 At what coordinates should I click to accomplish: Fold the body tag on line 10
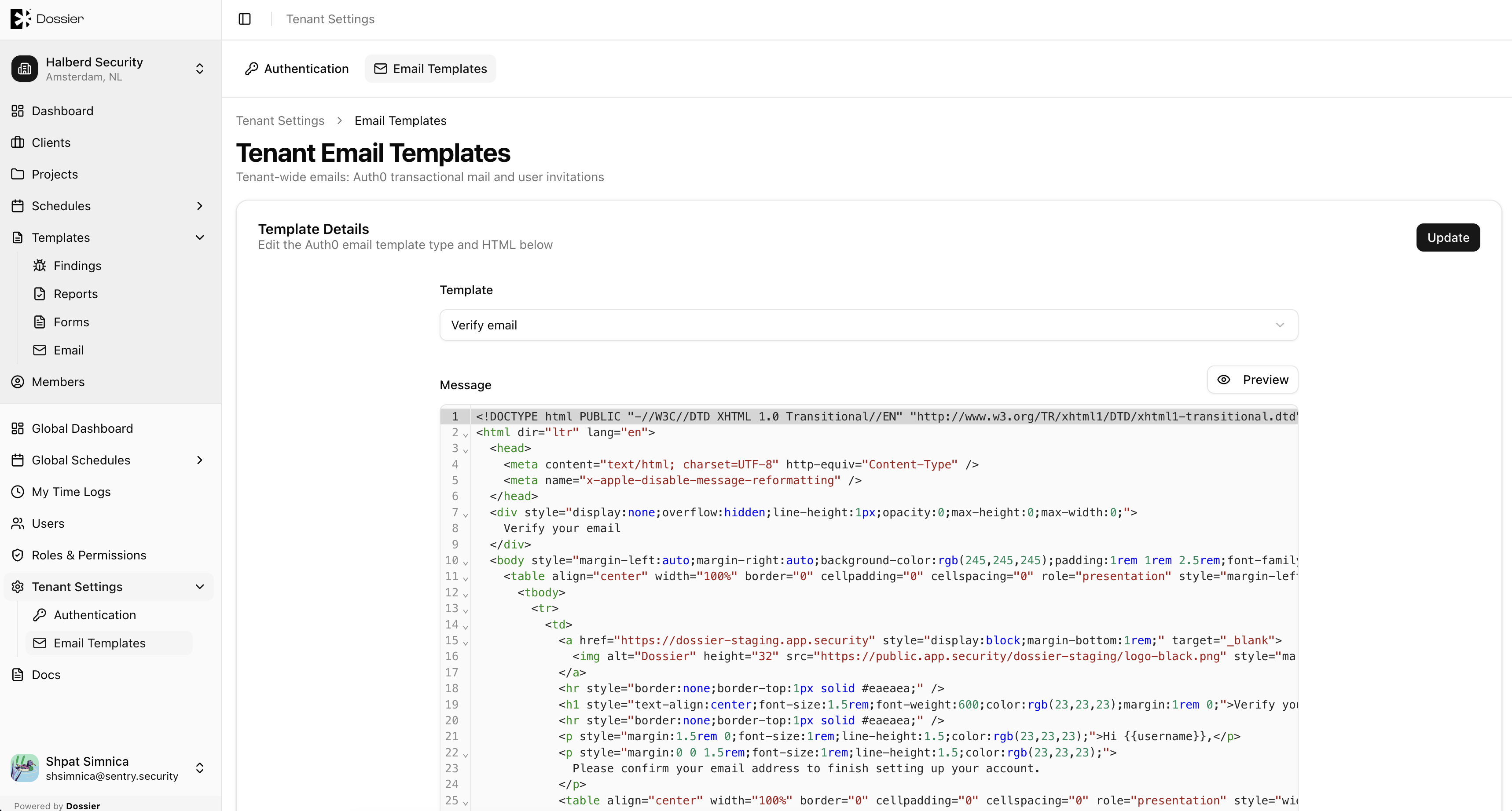click(465, 562)
